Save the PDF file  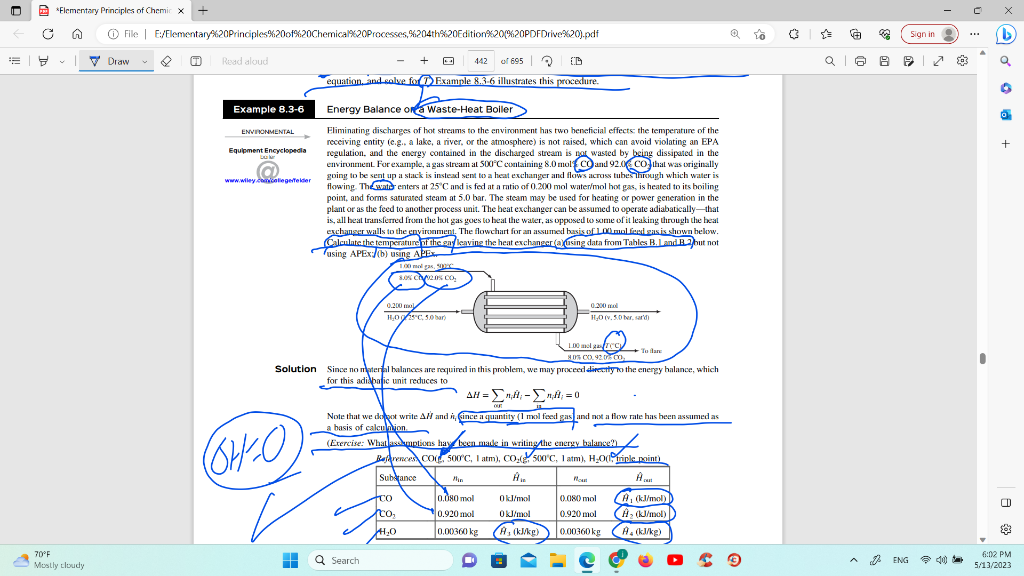pyautogui.click(x=885, y=61)
